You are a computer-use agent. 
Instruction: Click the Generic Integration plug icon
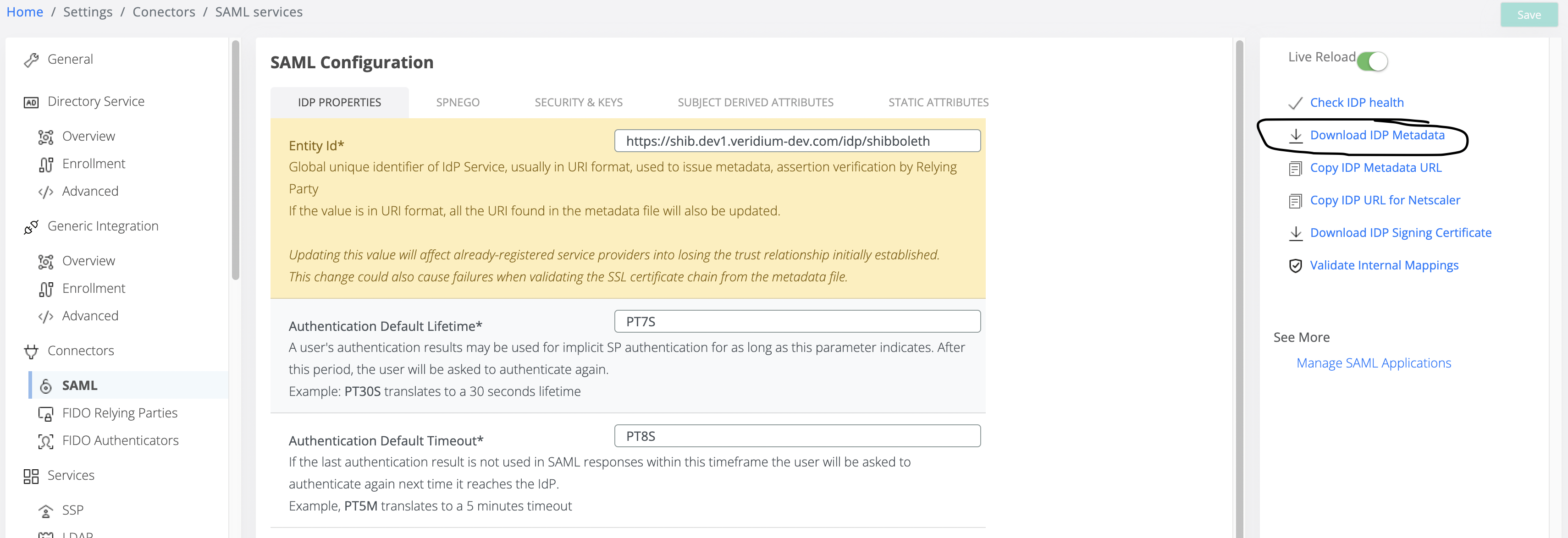point(31,227)
